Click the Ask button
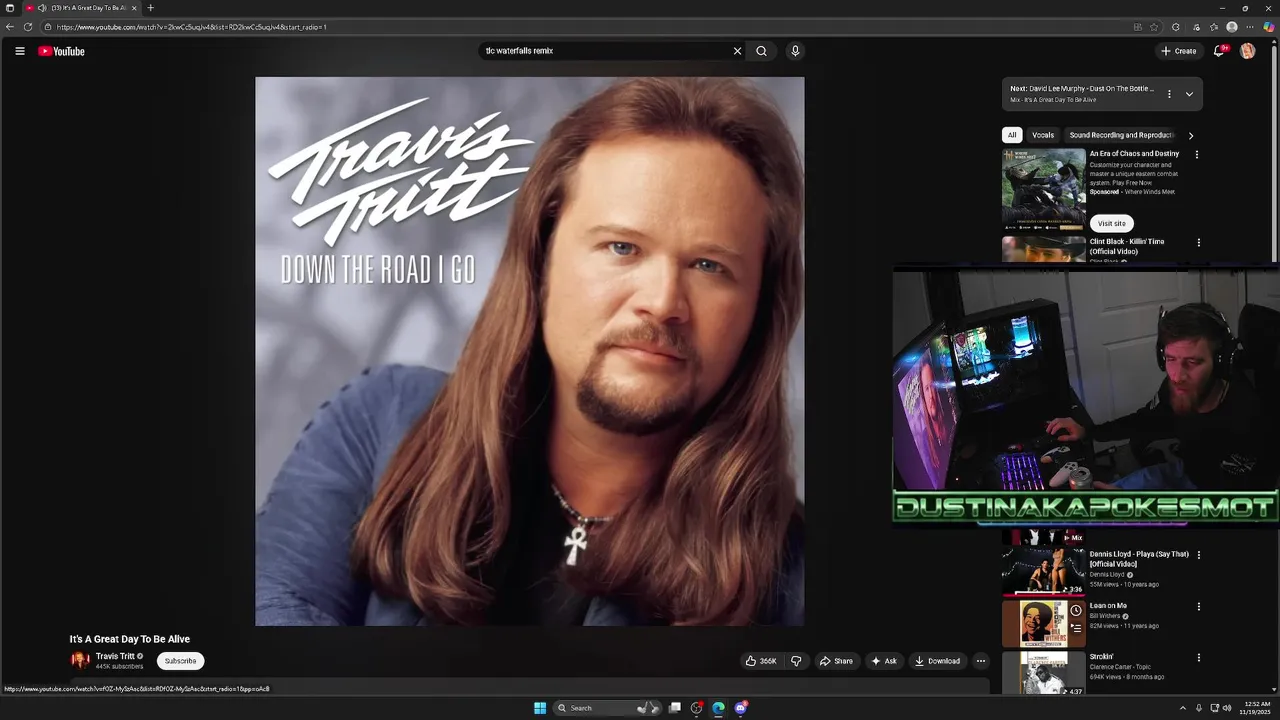This screenshot has width=1280, height=720. (884, 661)
